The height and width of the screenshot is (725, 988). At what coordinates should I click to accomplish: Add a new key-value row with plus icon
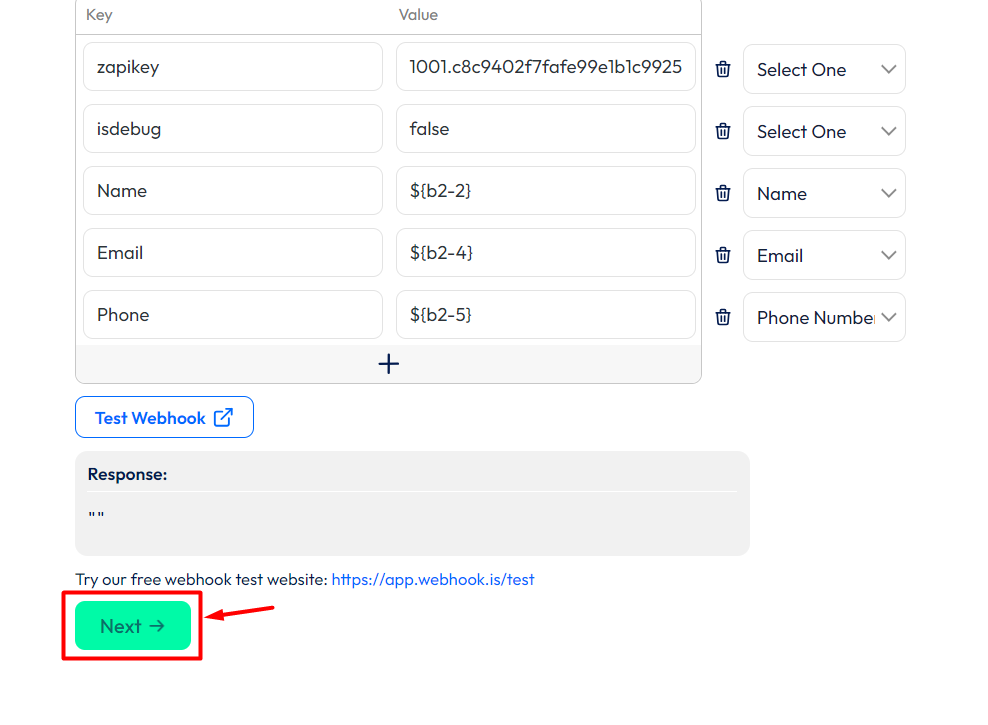388,364
